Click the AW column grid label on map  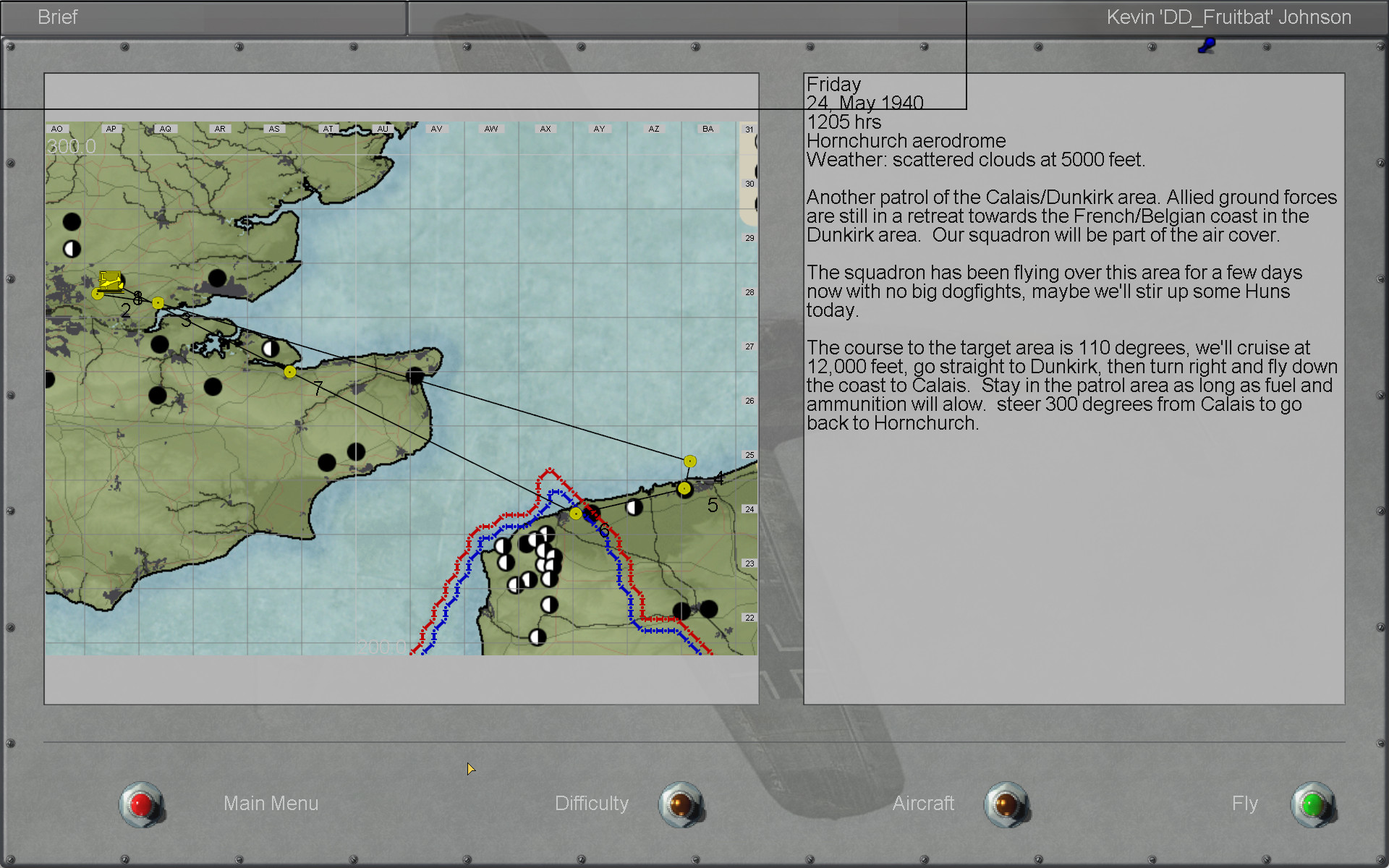tap(491, 129)
